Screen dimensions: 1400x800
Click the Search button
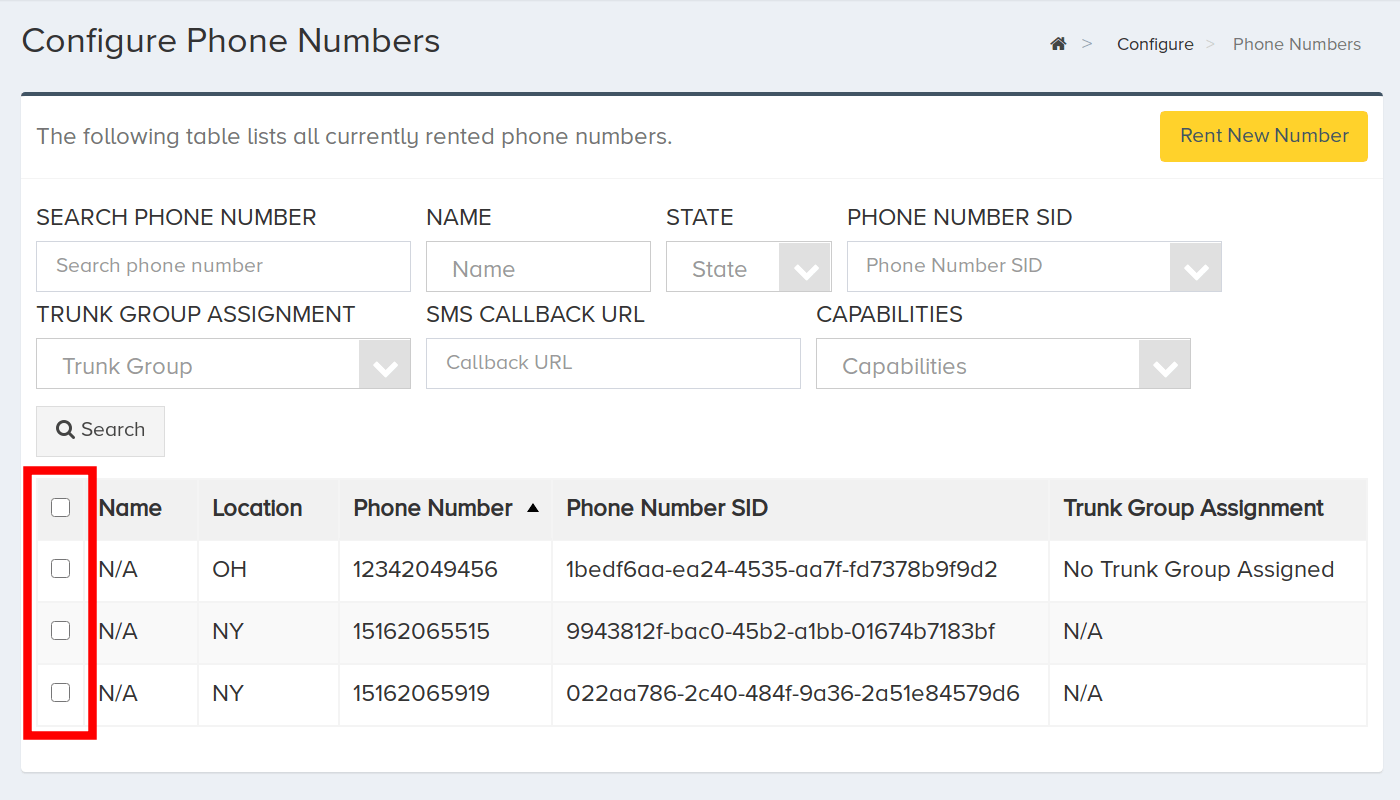100,431
